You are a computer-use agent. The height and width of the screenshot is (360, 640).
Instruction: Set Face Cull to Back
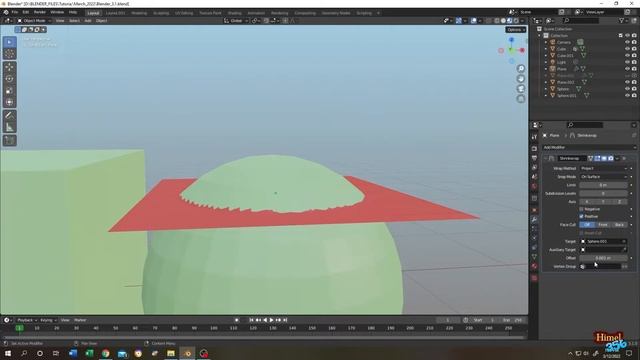click(619, 225)
